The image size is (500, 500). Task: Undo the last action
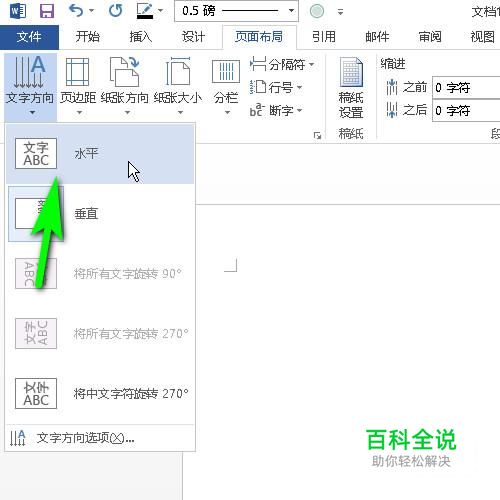tap(76, 11)
